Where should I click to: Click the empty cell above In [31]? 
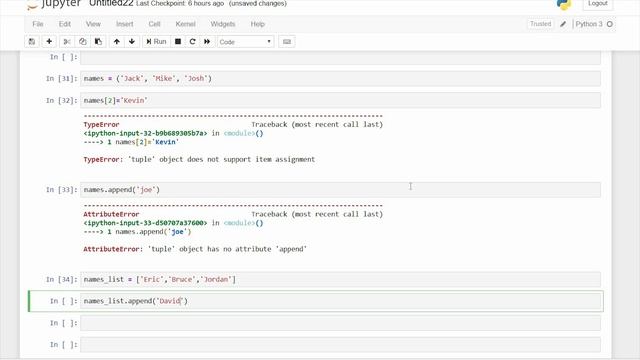(x=340, y=57)
